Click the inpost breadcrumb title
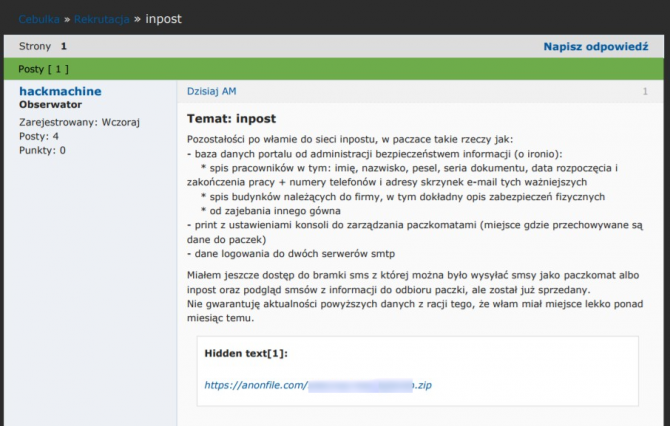670x426 pixels. pos(164,19)
